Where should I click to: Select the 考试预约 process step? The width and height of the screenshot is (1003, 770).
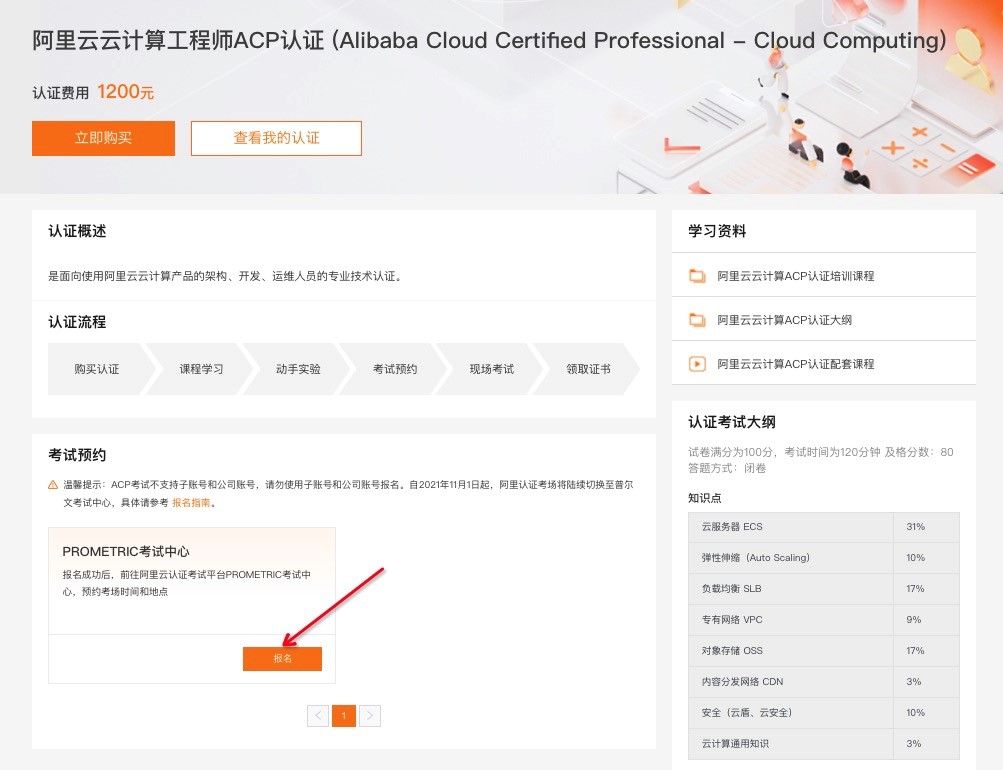pyautogui.click(x=395, y=369)
